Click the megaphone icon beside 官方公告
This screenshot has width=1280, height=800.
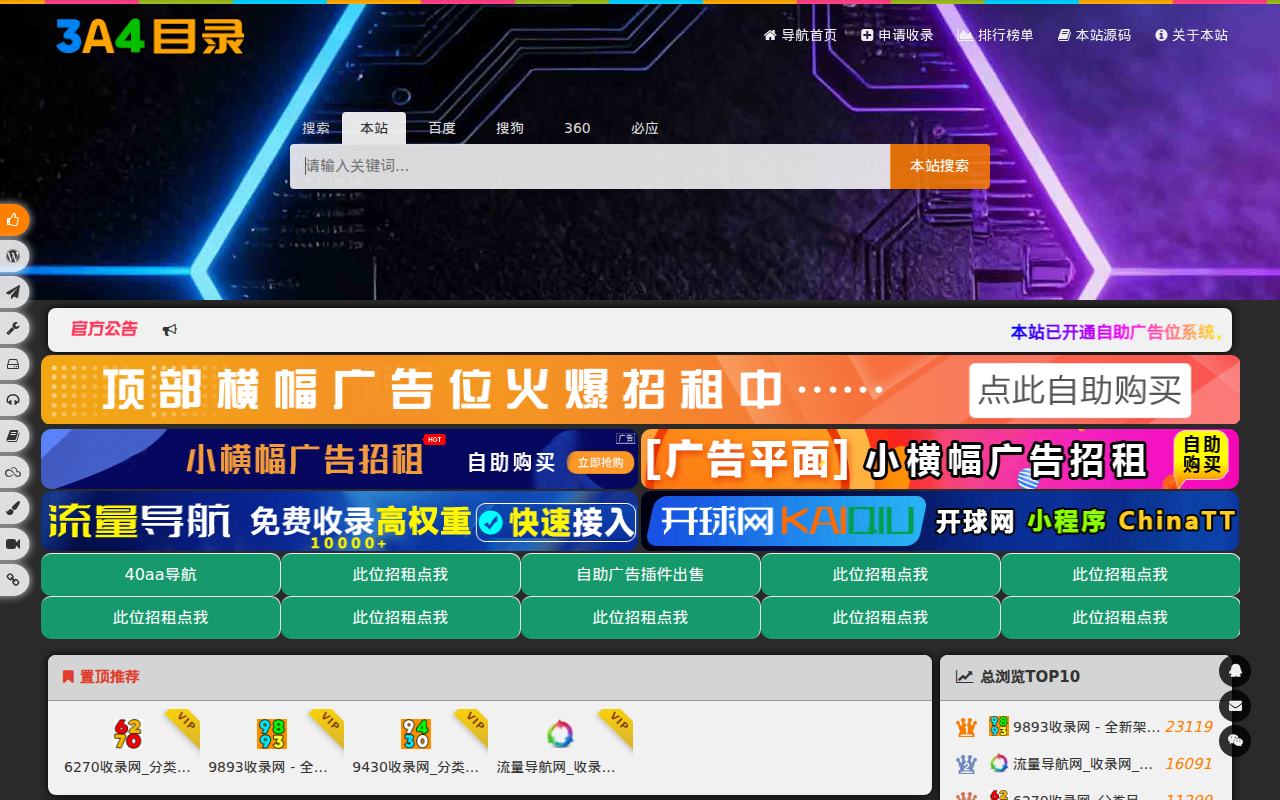point(170,330)
